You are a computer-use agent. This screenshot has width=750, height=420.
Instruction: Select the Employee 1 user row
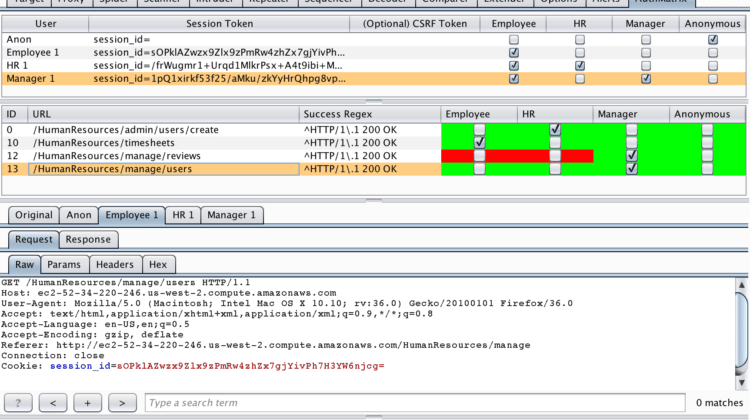[374, 53]
